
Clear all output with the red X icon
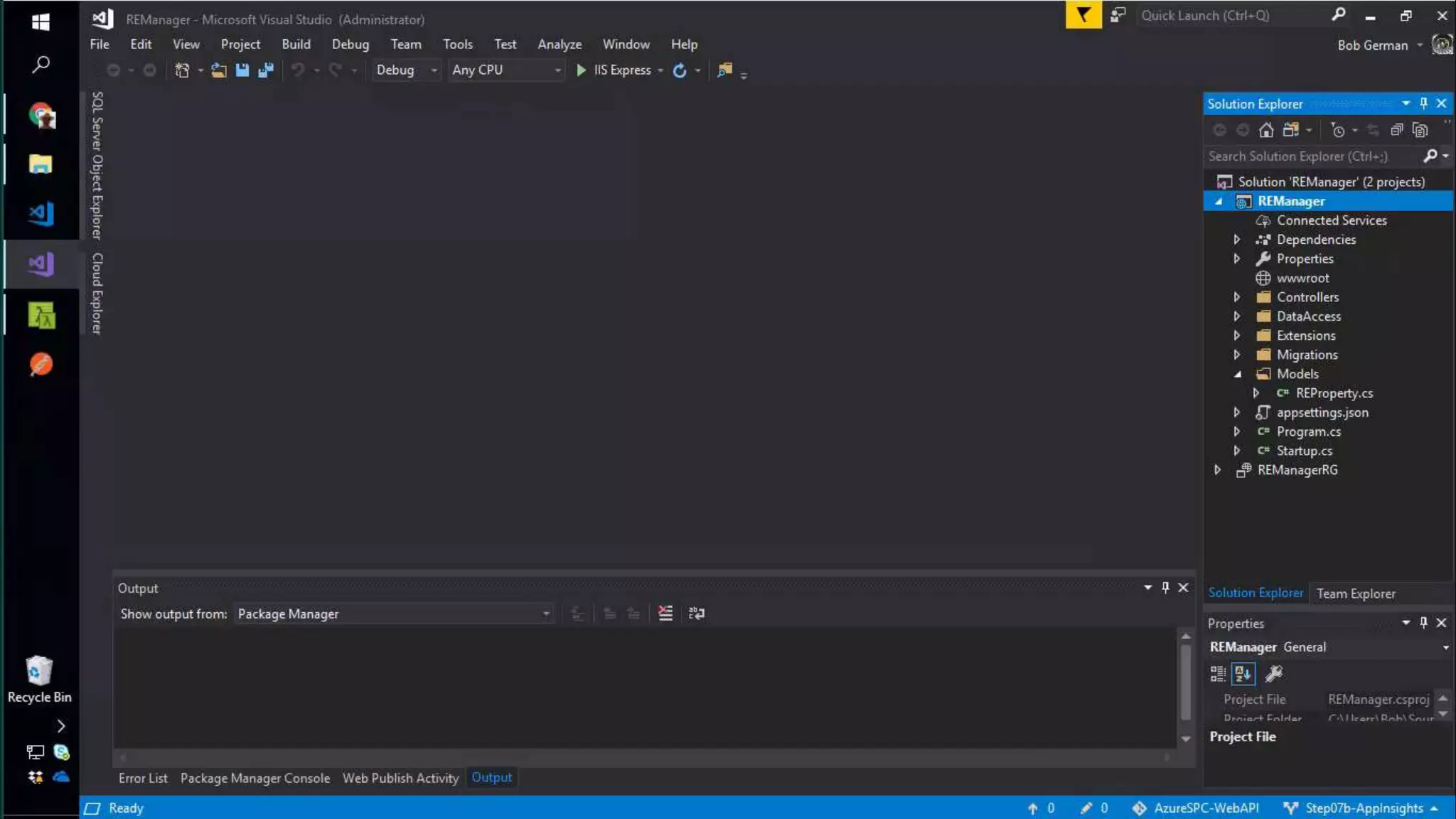(665, 614)
